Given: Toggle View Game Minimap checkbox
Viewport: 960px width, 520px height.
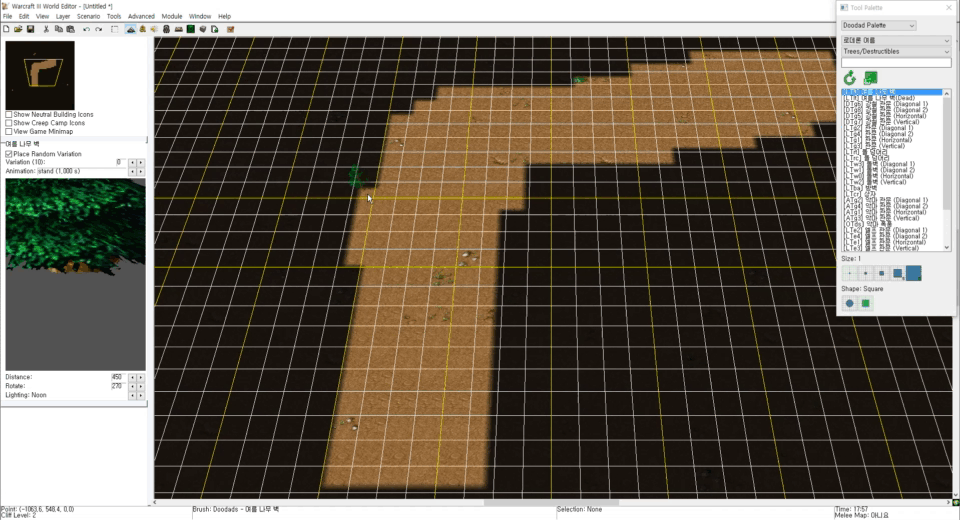Looking at the screenshot, I should [9, 132].
